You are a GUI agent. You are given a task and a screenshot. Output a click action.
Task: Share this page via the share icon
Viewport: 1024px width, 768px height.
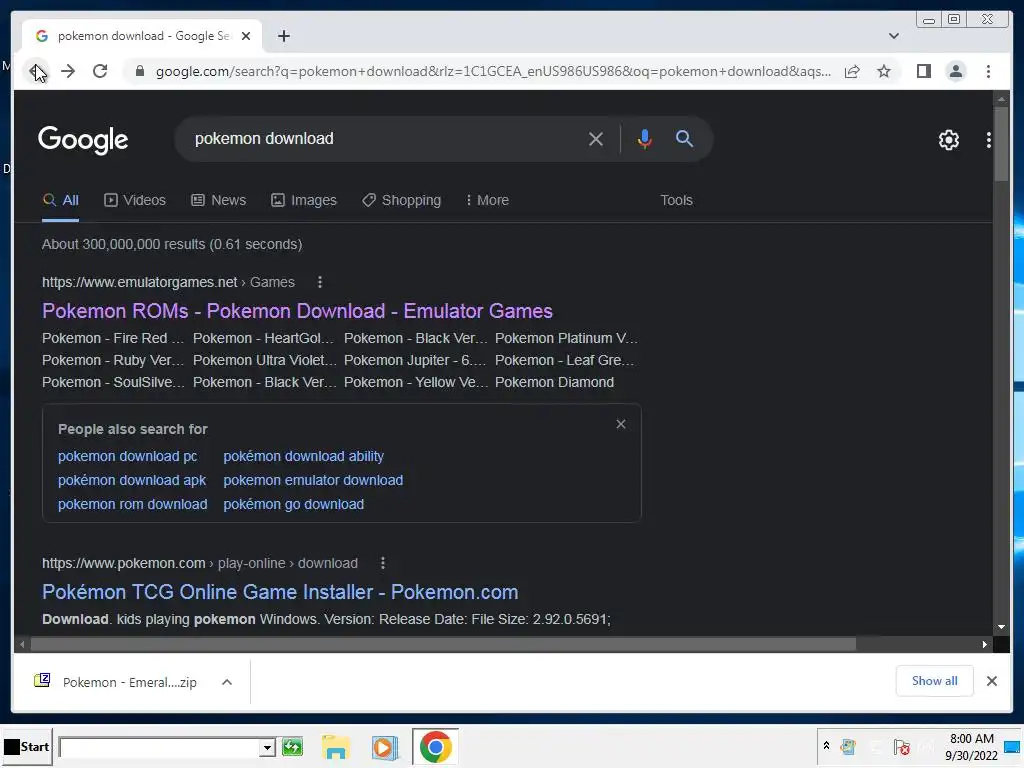pyautogui.click(x=852, y=71)
